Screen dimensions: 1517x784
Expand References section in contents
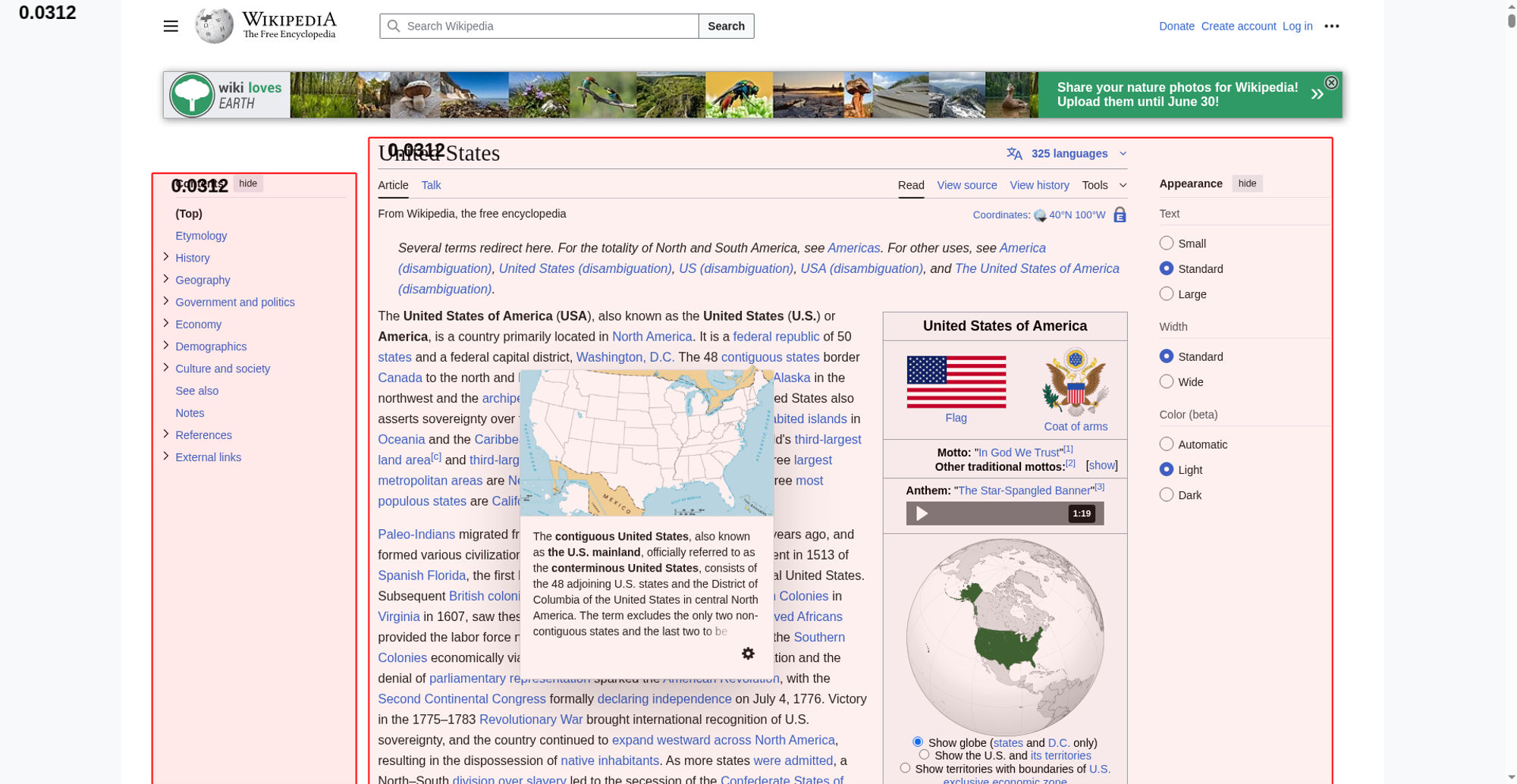[x=166, y=434]
